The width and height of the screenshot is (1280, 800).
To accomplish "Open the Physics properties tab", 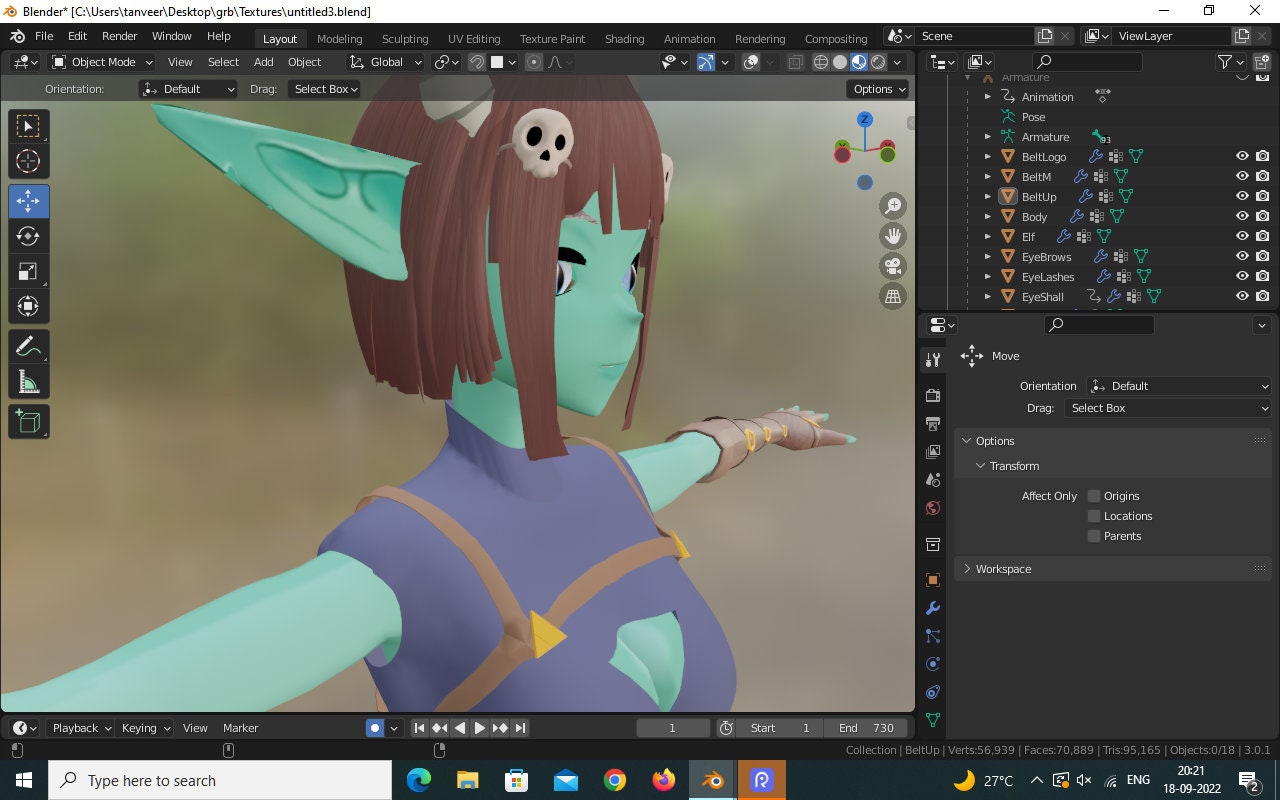I will (x=933, y=664).
